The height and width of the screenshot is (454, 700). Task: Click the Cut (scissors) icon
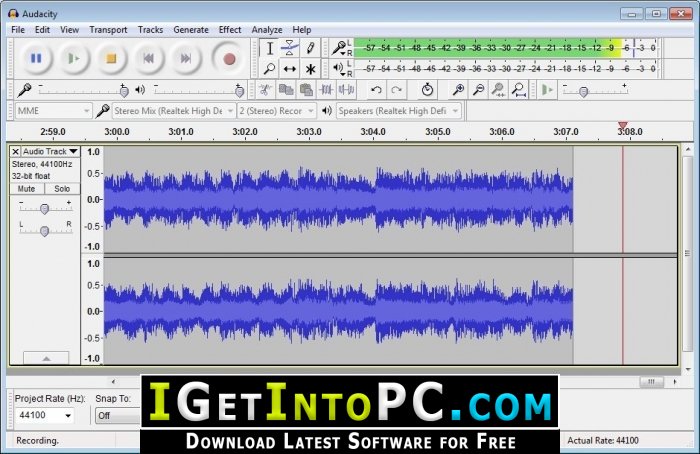pos(265,90)
